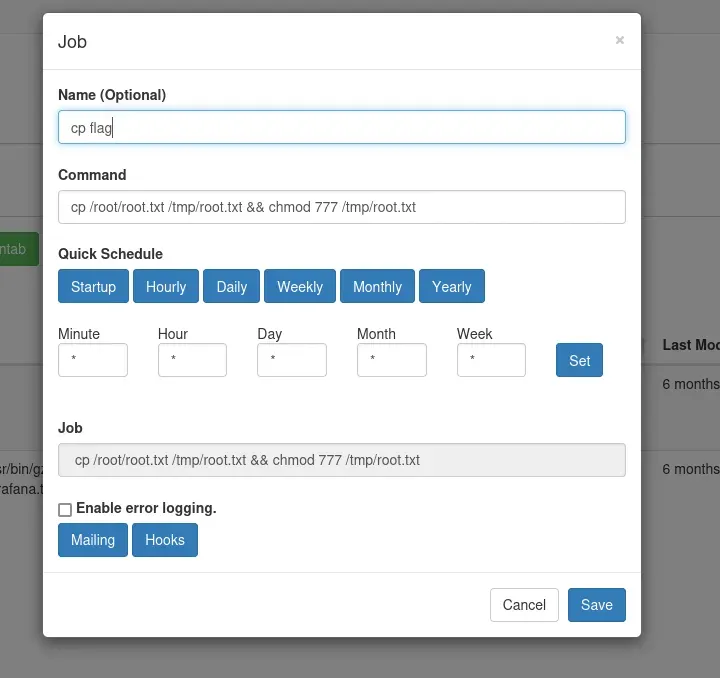The image size is (720, 678).
Task: Focus the Month input box
Action: [x=391, y=360]
